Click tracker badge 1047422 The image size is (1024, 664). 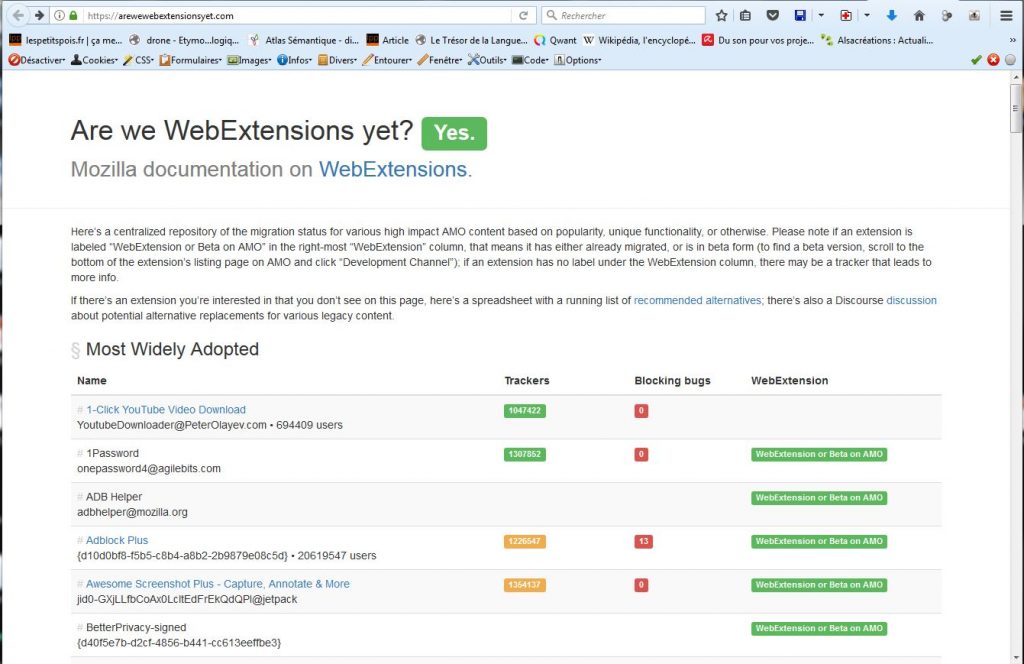524,410
